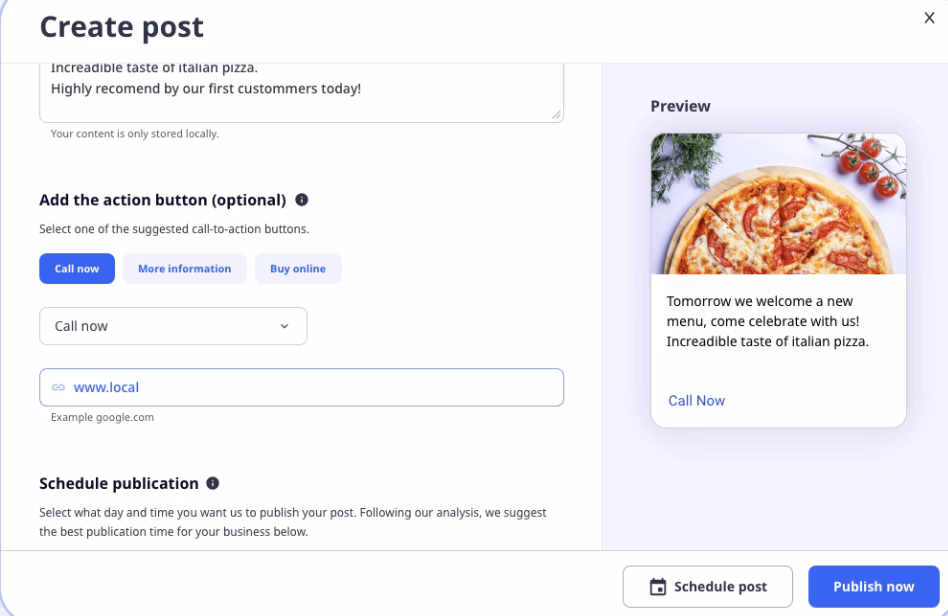Click the Publish now button
The height and width of the screenshot is (616, 948).
(872, 587)
